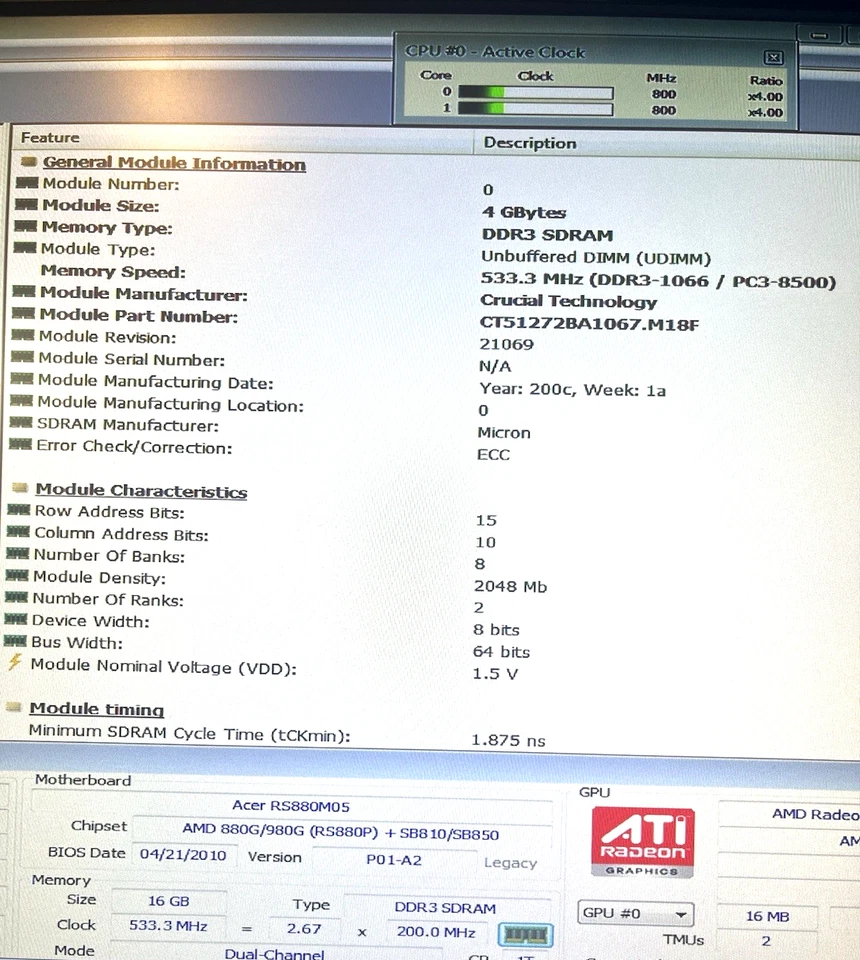Select the Description column header
This screenshot has height=960, width=860.
click(530, 143)
